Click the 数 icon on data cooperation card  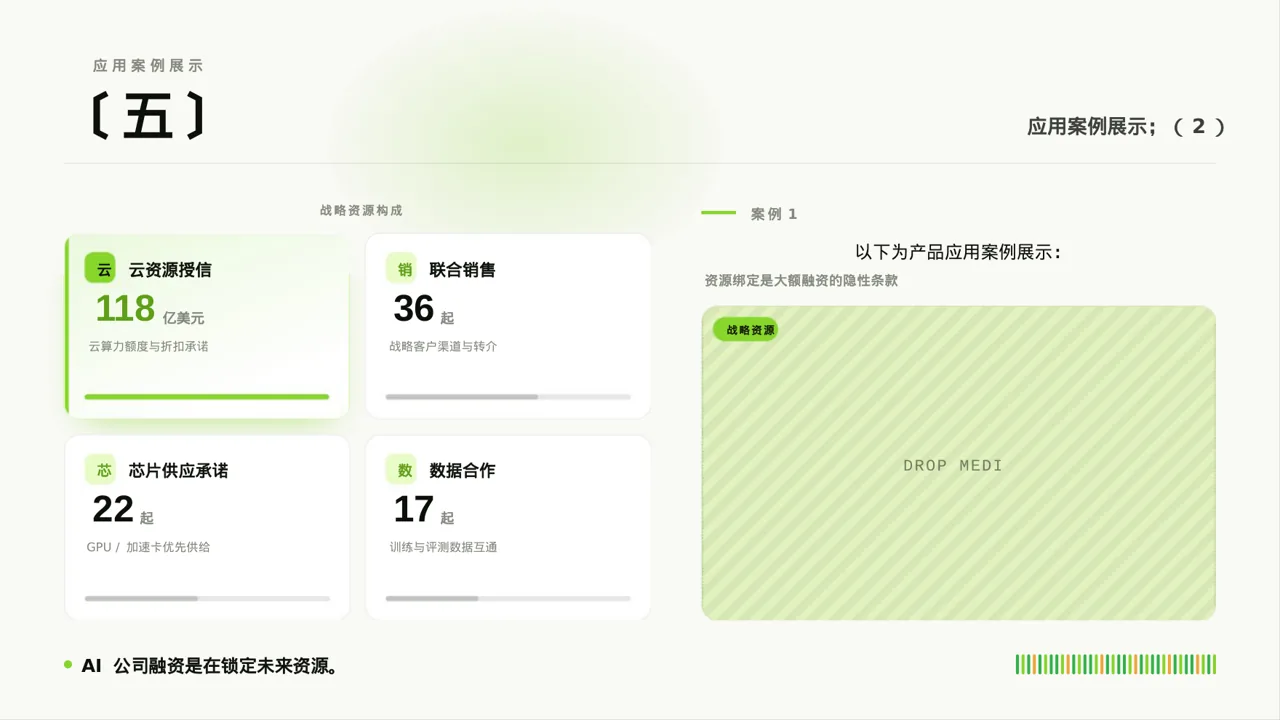coord(405,470)
